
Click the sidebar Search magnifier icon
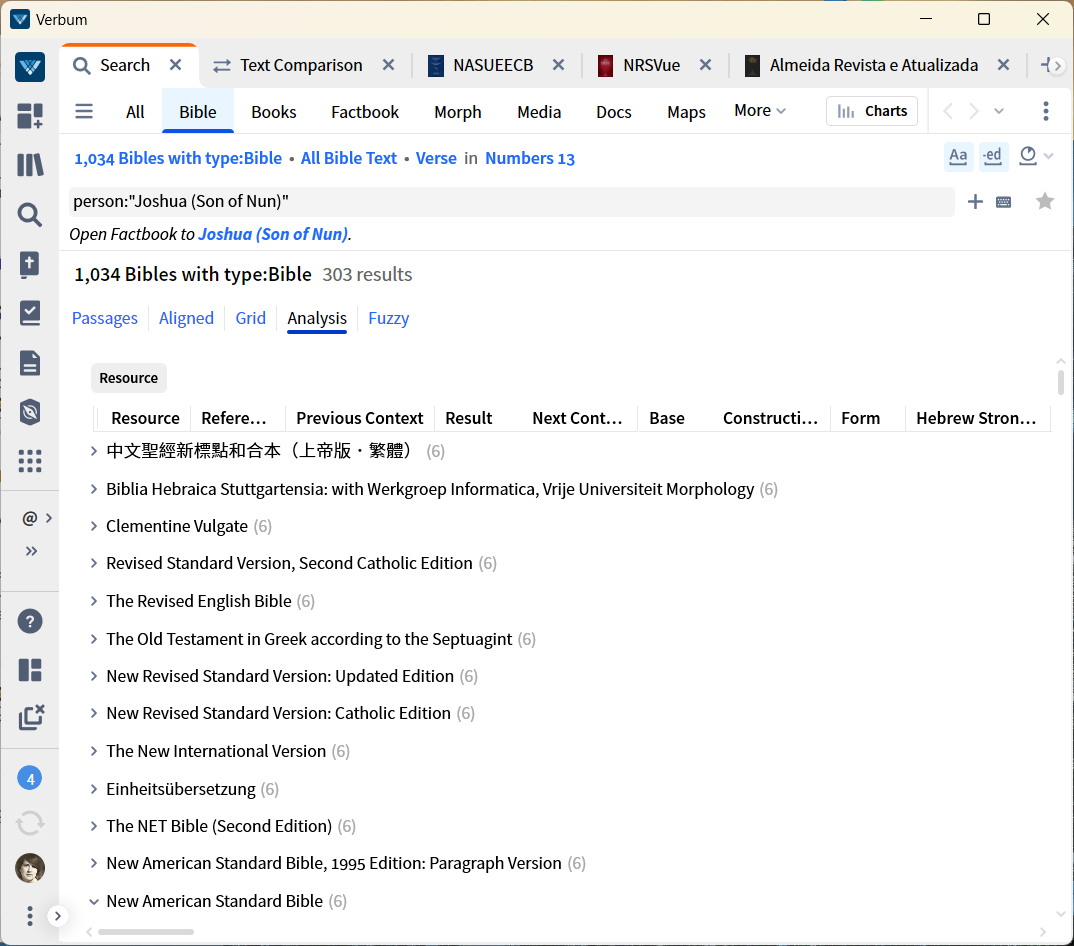pyautogui.click(x=29, y=215)
